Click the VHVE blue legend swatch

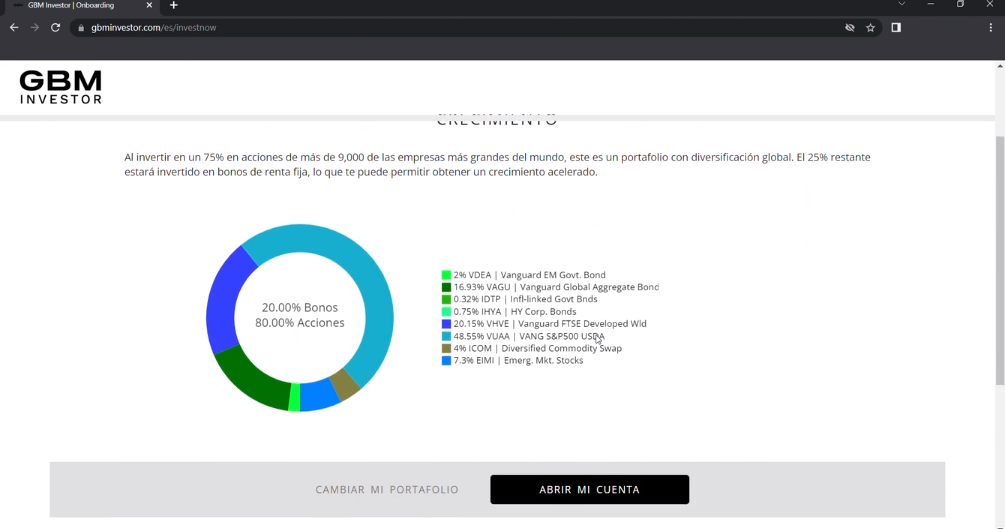446,324
